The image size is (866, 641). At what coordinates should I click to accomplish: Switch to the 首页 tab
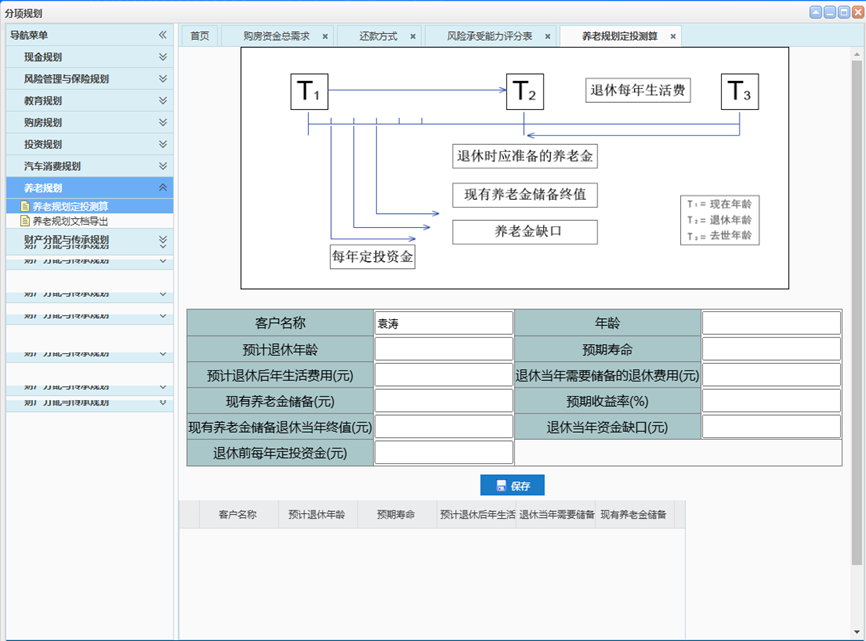click(199, 36)
